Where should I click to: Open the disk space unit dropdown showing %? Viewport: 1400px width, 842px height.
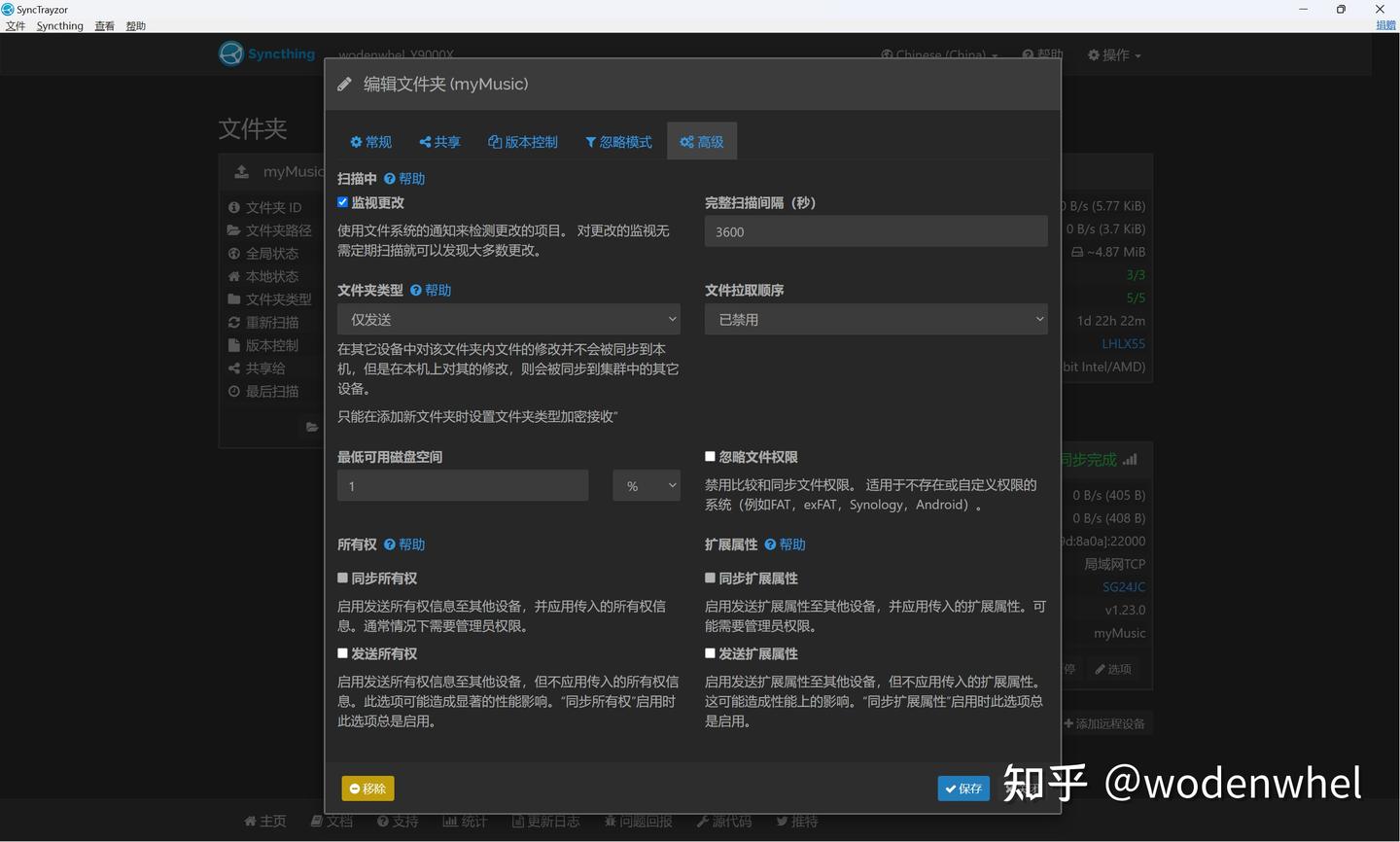[x=646, y=485]
